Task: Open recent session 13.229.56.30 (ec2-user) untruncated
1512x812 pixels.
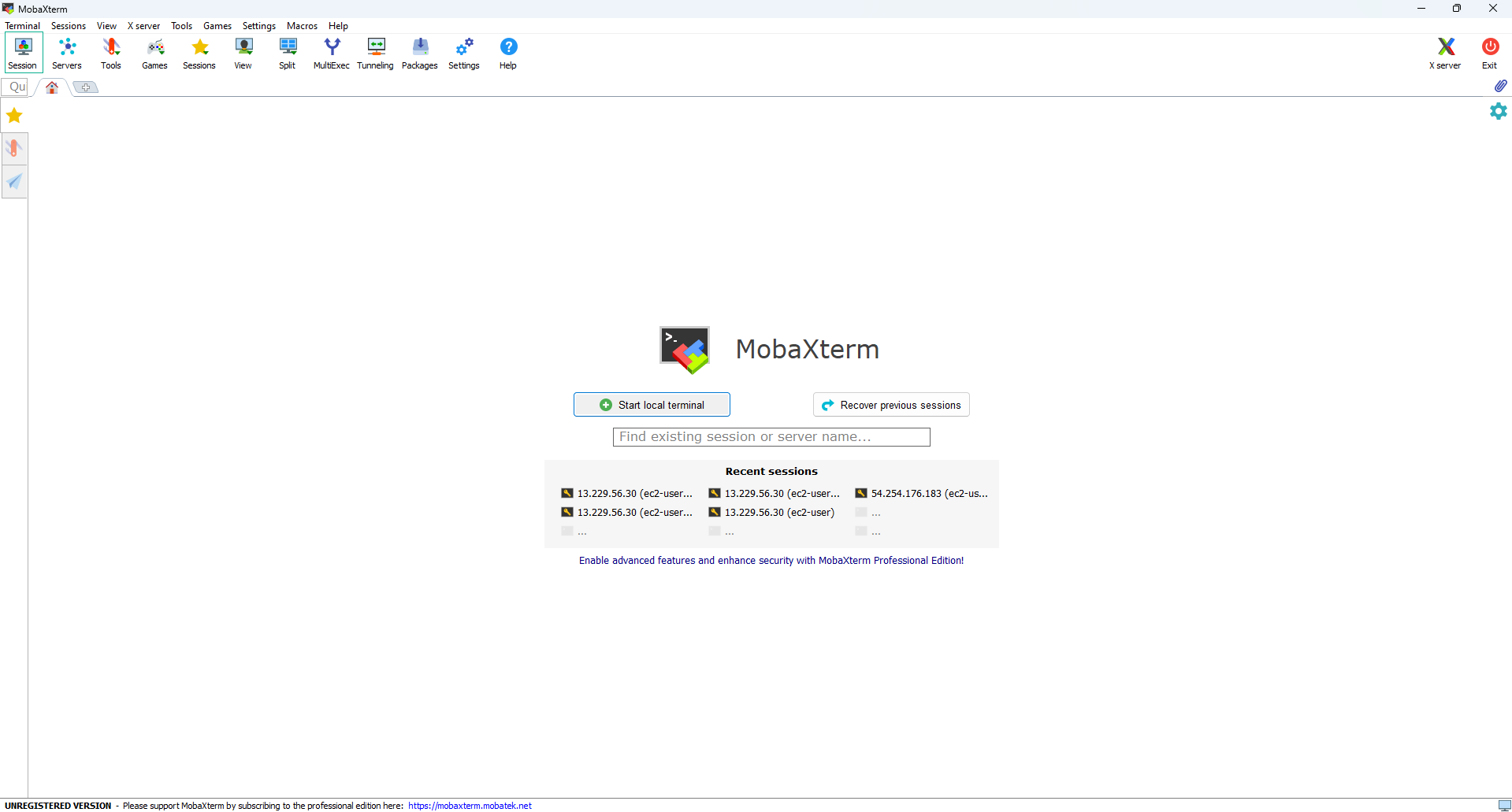Action: click(771, 513)
